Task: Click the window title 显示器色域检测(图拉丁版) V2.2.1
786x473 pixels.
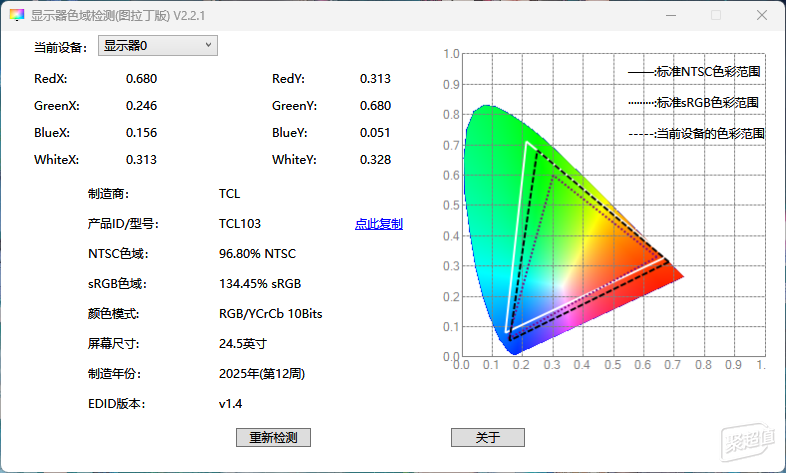Action: click(118, 16)
